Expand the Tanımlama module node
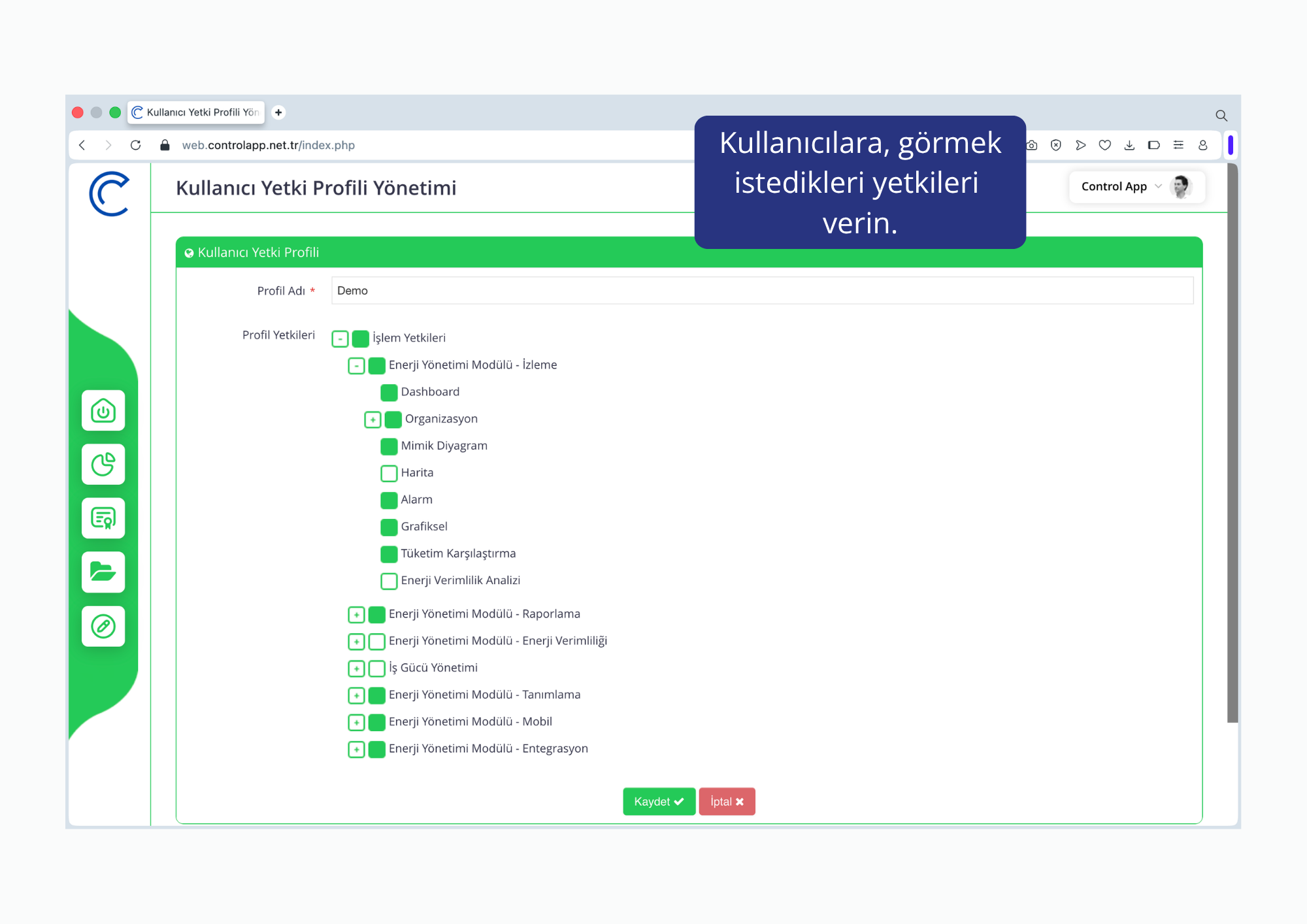Image resolution: width=1307 pixels, height=924 pixels. coord(356,695)
